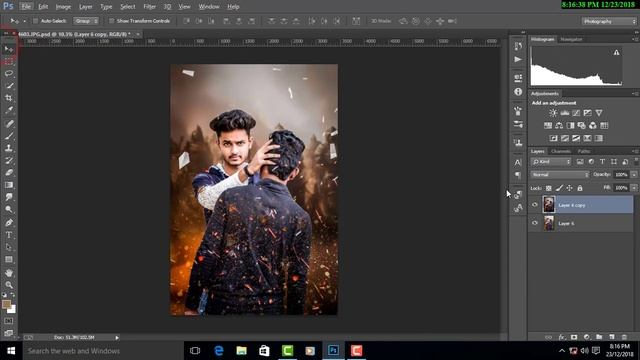
Task: Open the Fill slider dropdown arrow
Action: click(x=634, y=188)
